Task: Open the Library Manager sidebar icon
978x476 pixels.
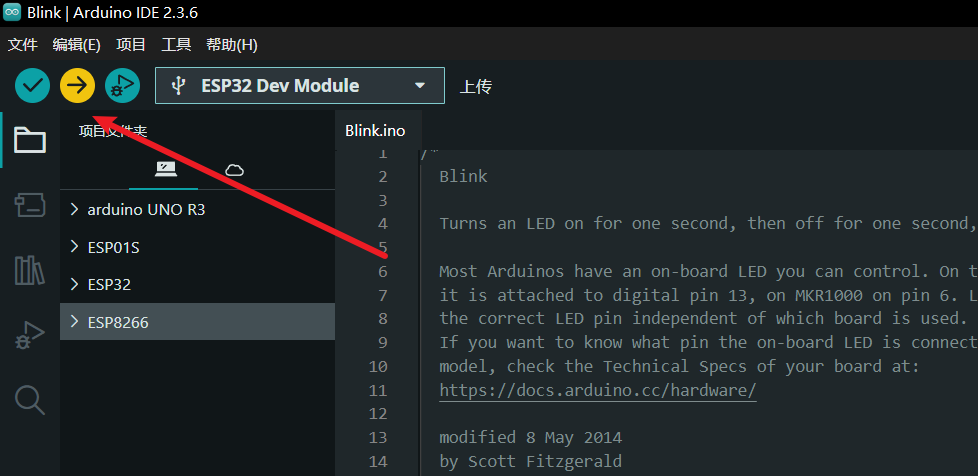Action: click(29, 270)
